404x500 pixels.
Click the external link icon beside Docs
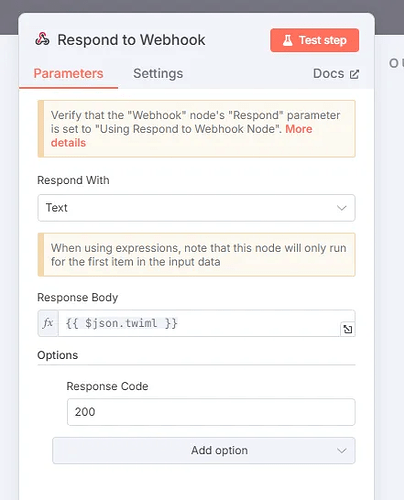tap(354, 74)
